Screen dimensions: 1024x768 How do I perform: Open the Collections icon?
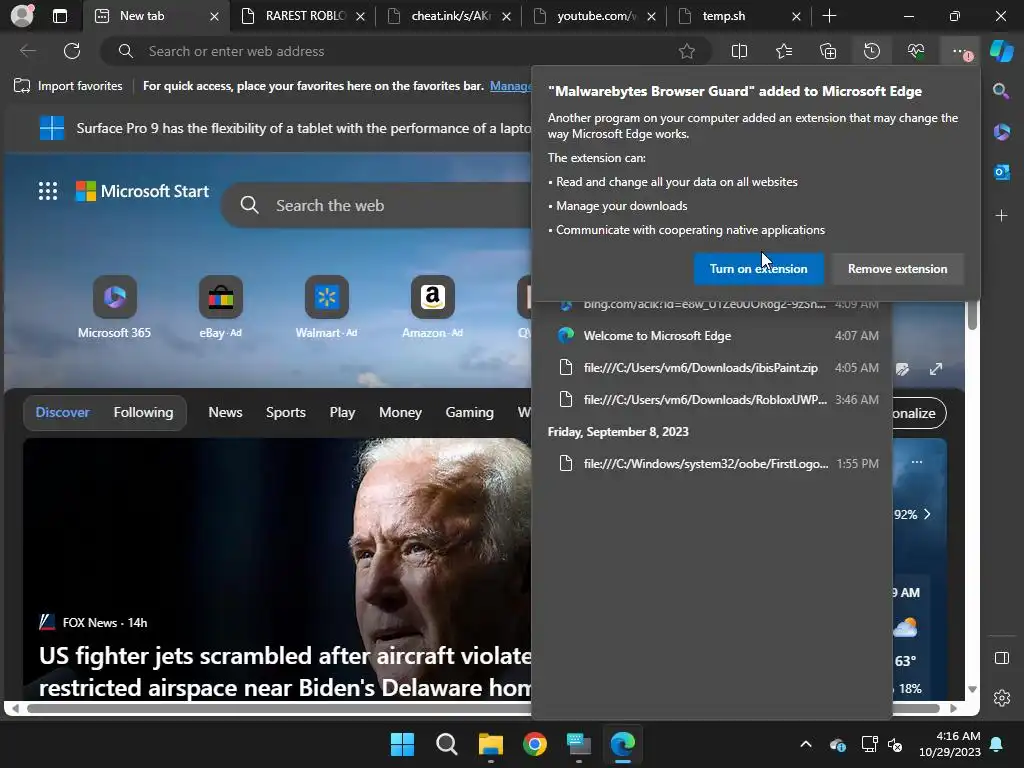[828, 51]
